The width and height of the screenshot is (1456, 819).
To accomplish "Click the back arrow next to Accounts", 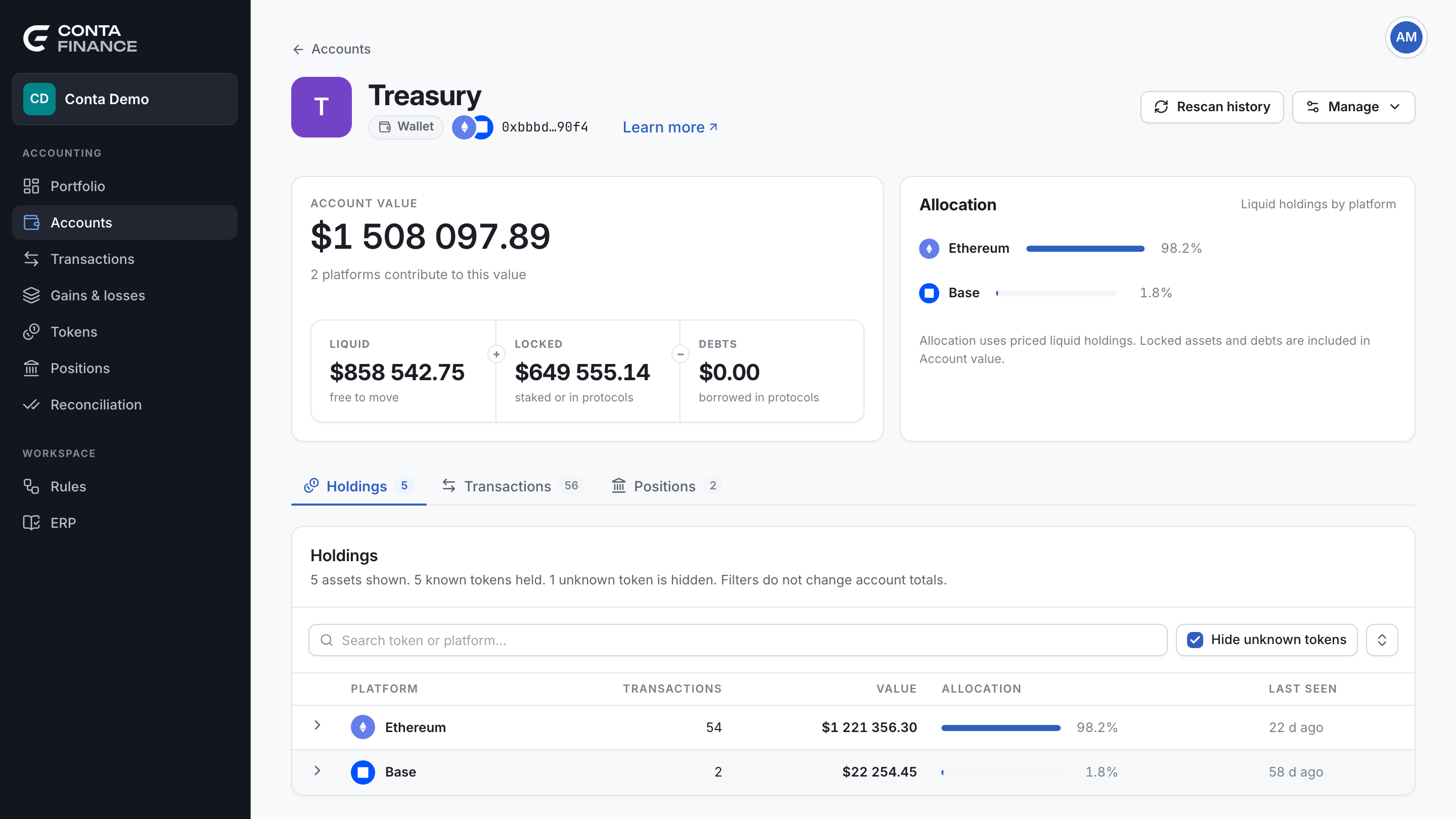I will (x=298, y=49).
